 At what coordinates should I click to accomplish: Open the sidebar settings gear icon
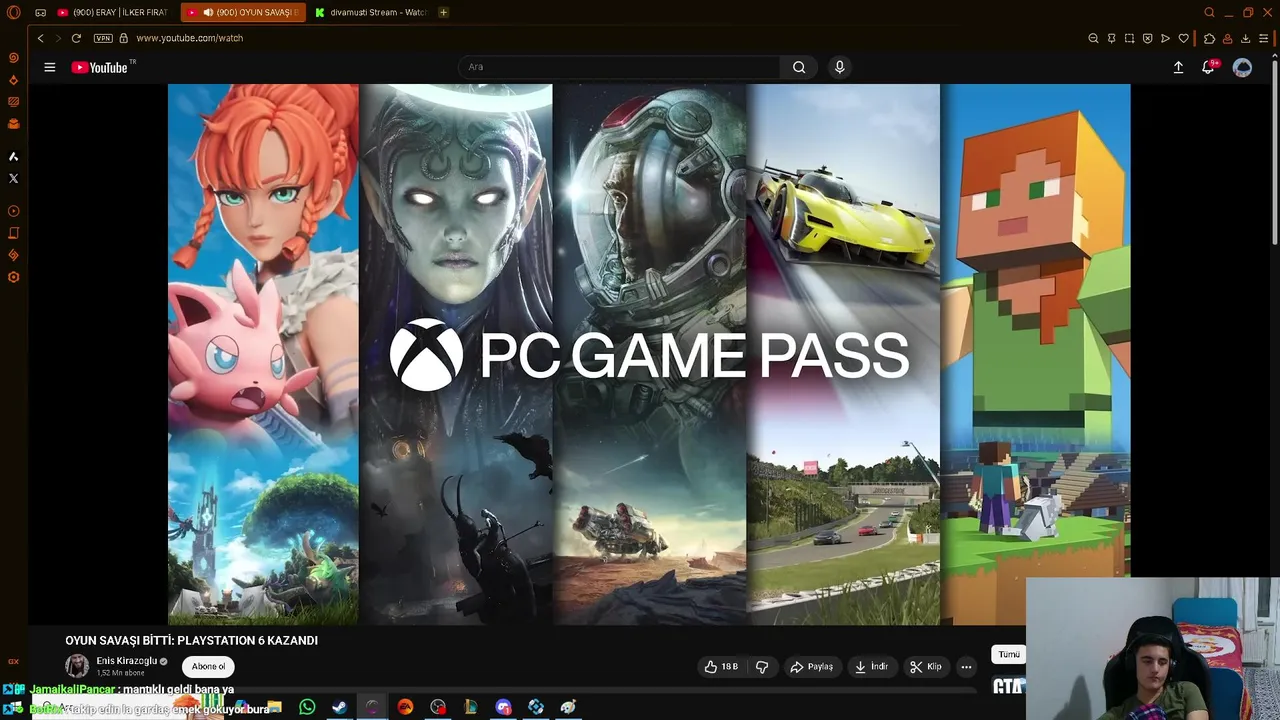[x=14, y=277]
